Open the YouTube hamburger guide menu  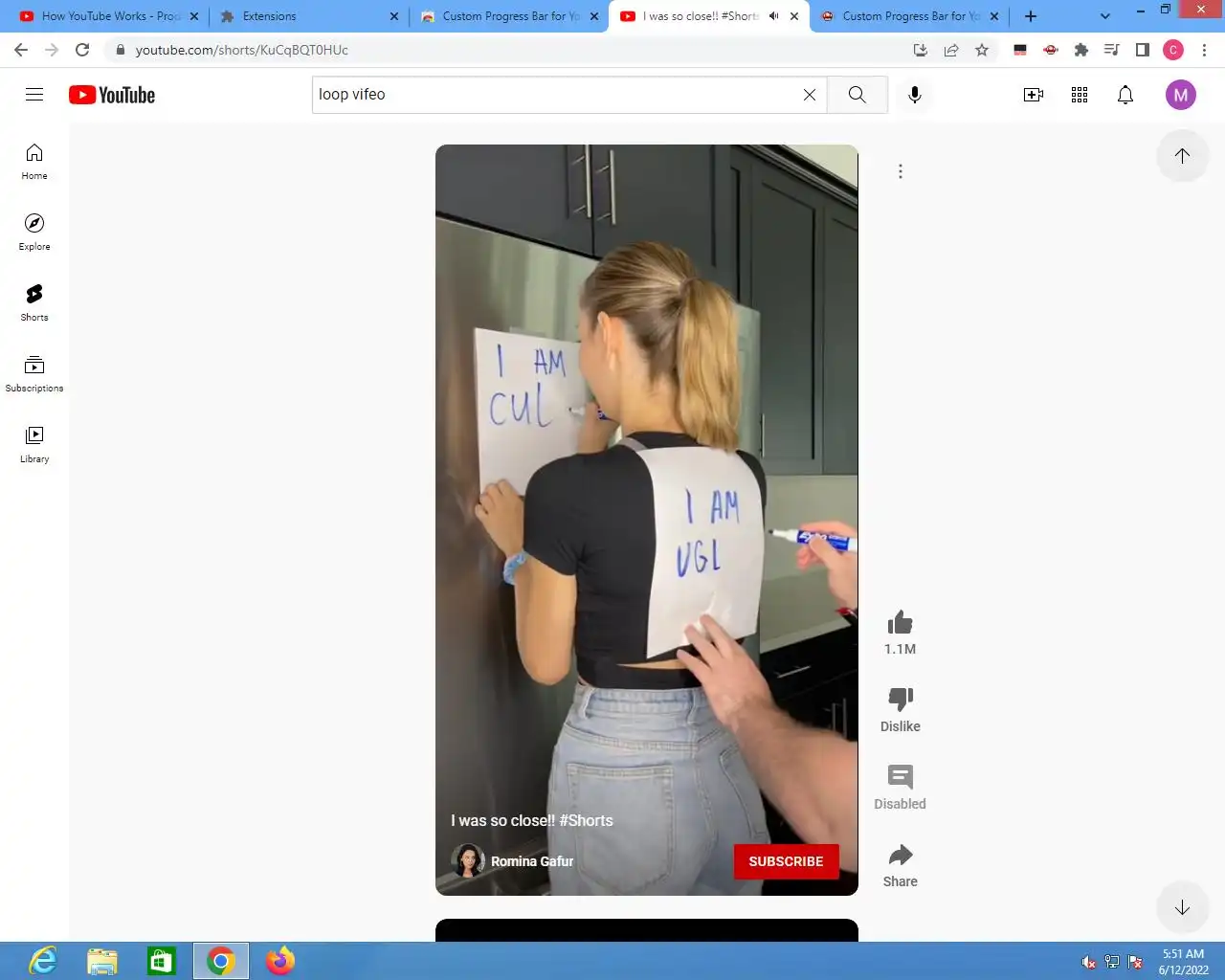34,94
